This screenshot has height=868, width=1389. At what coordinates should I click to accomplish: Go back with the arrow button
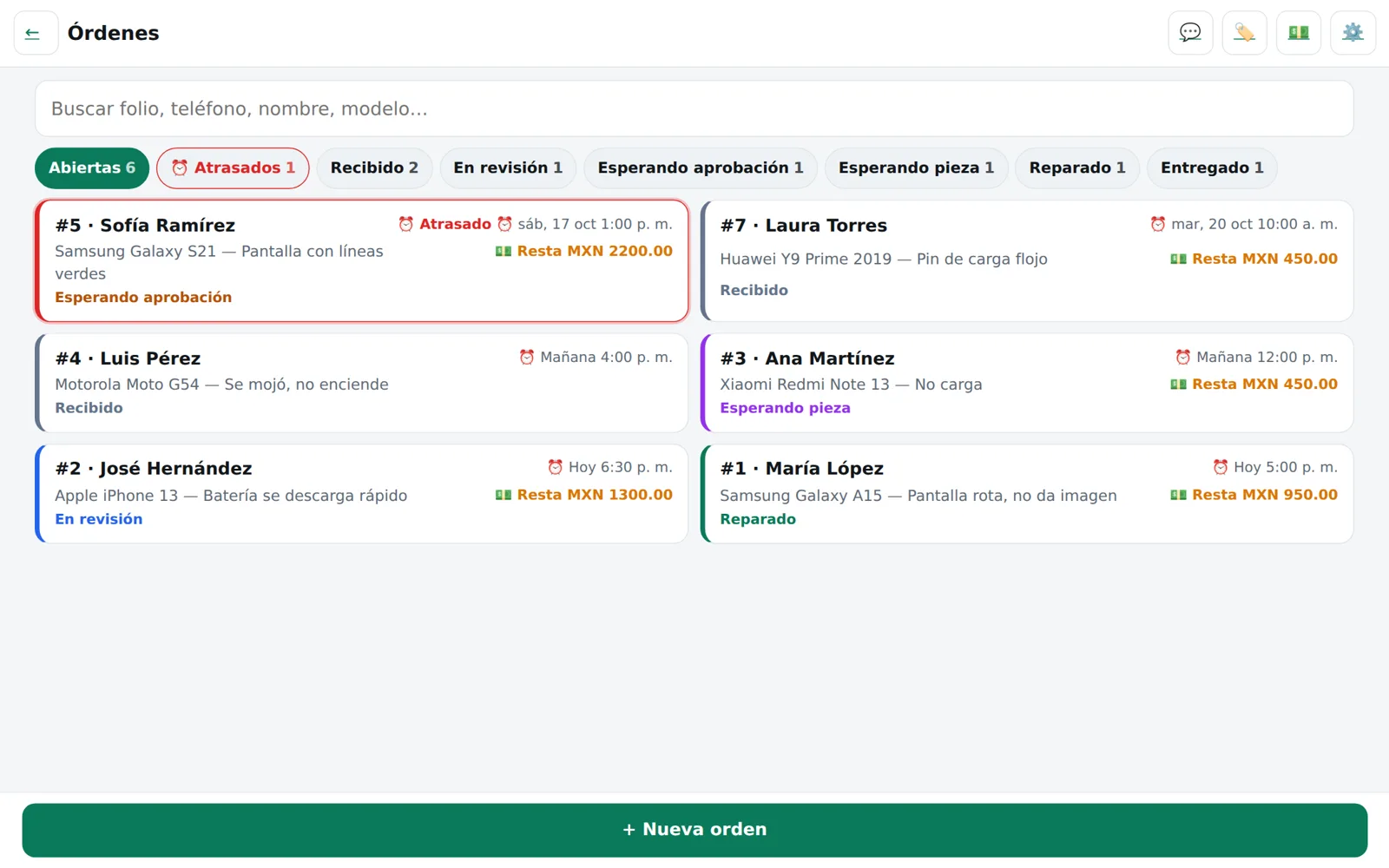pyautogui.click(x=36, y=33)
